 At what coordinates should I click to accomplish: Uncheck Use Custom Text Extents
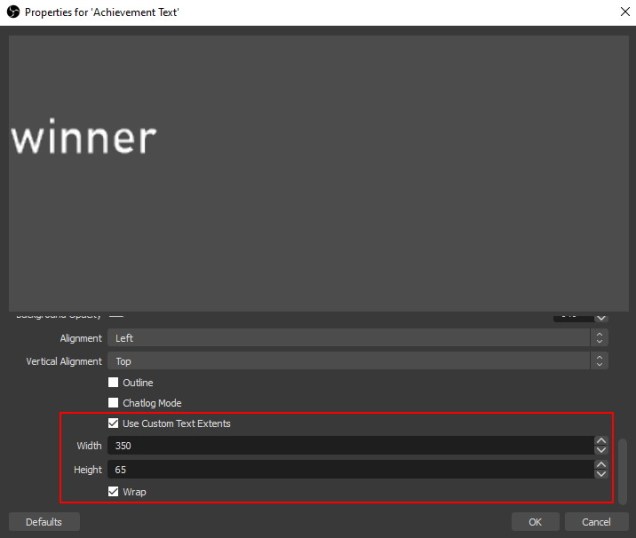(113, 424)
